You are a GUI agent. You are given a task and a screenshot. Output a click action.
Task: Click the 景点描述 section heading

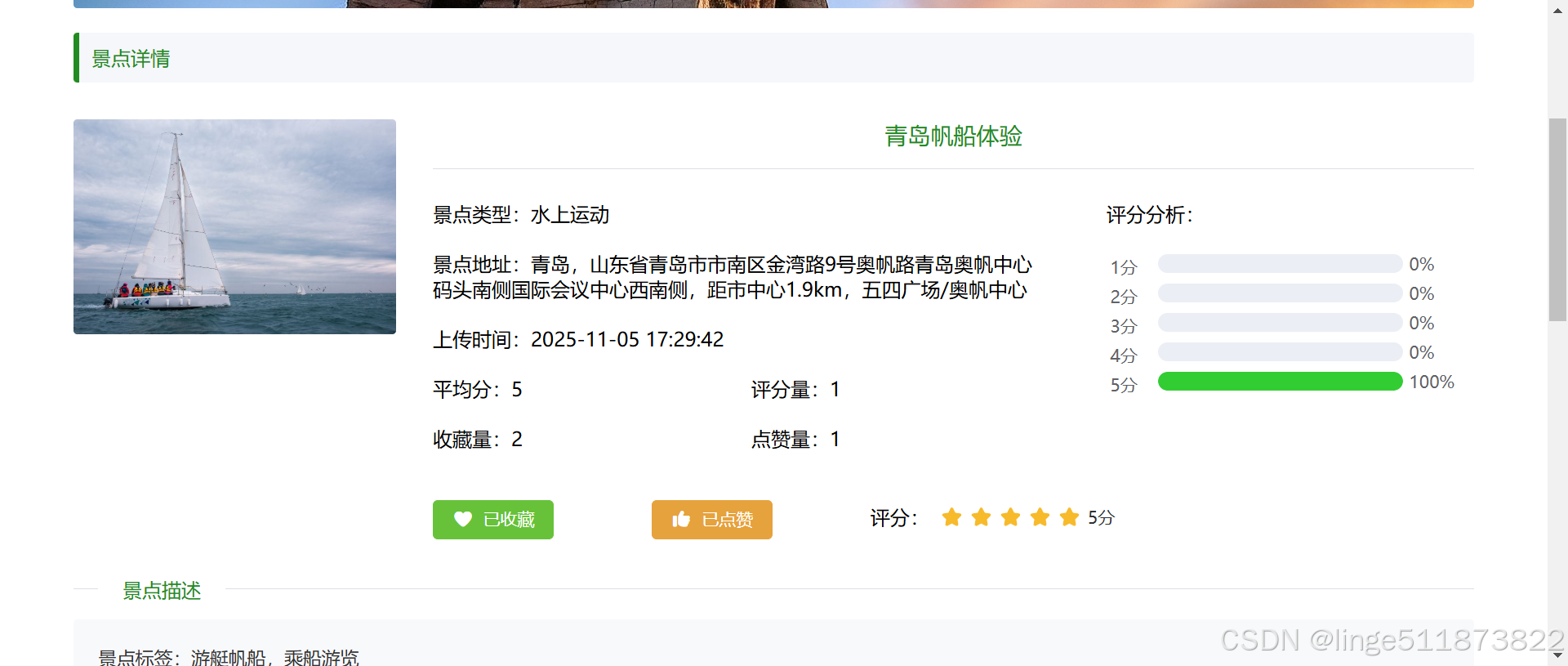[x=162, y=591]
